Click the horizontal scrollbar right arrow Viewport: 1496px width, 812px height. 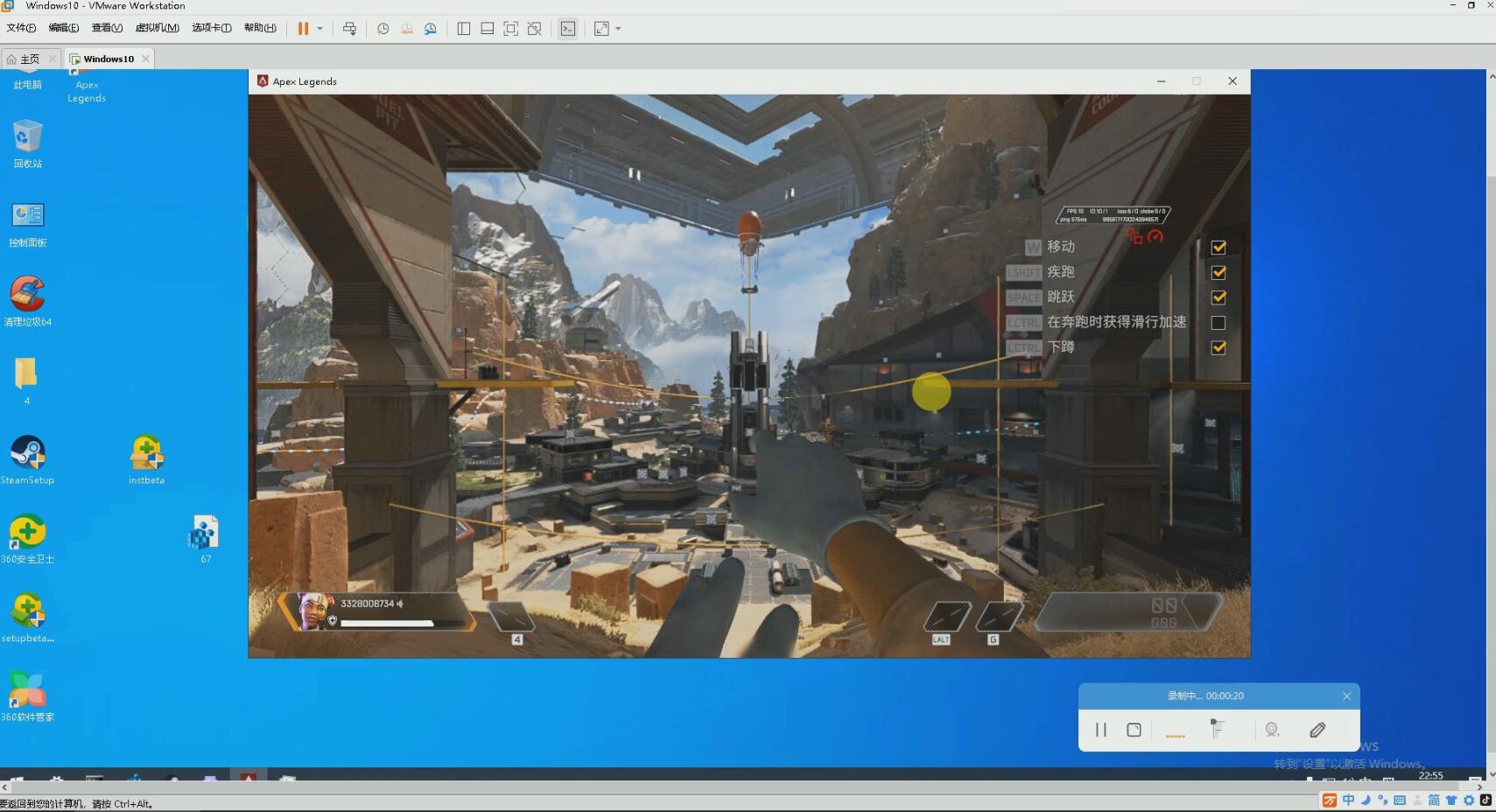[x=1479, y=787]
